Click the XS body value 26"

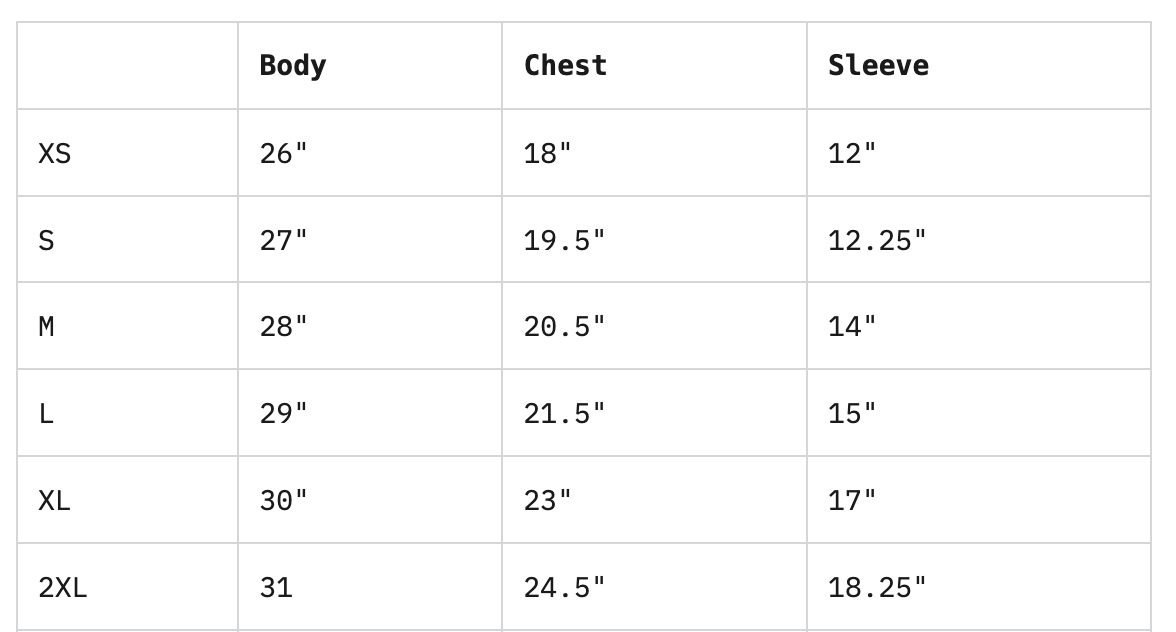[284, 154]
